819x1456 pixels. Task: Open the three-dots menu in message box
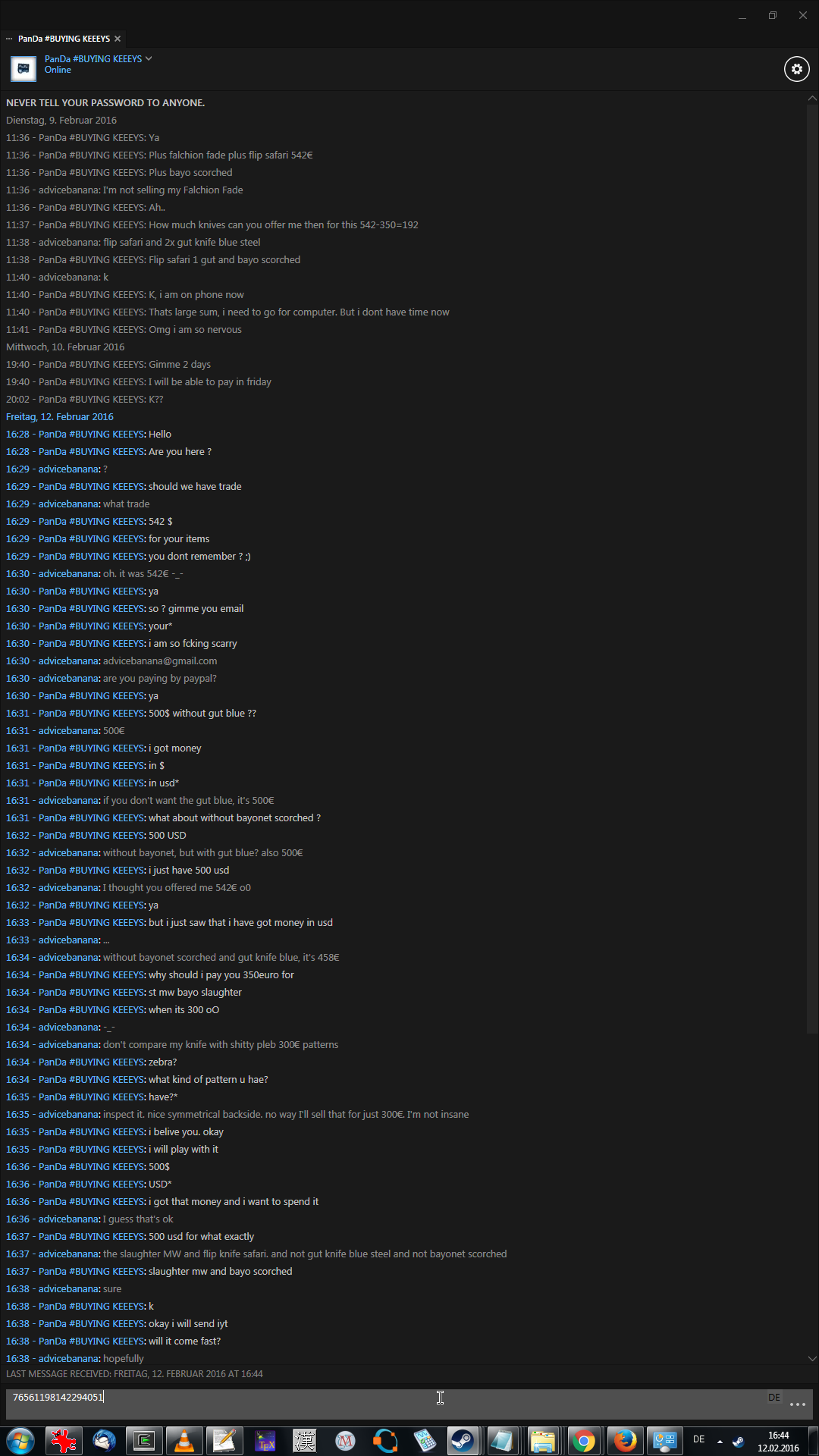tap(797, 1404)
